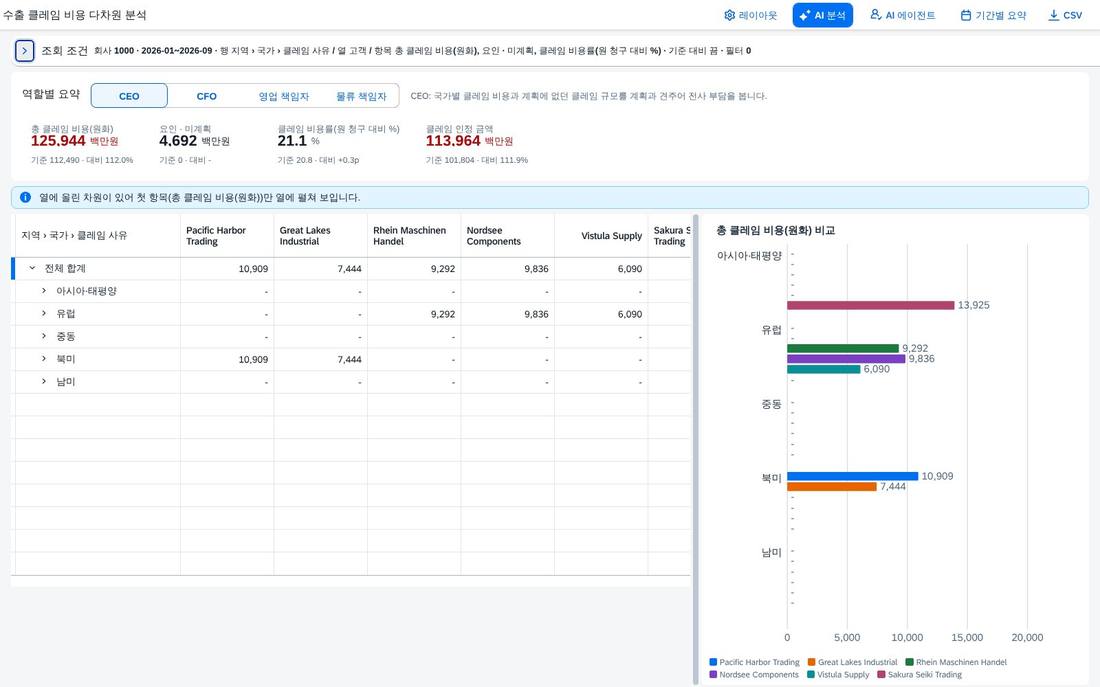
Task: Show 기간별 요약
Action: (993, 15)
